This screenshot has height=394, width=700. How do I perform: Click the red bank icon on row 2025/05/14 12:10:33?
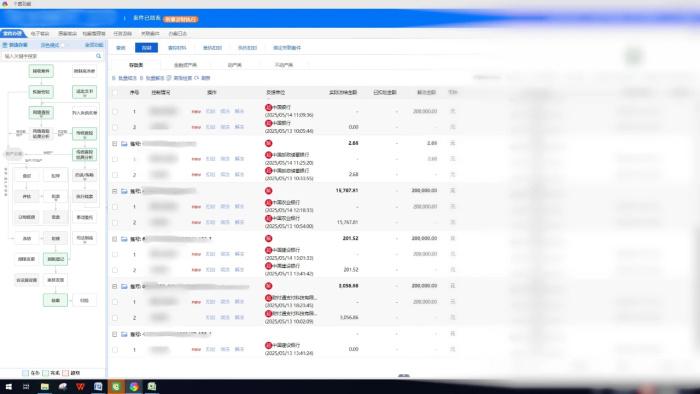coord(268,203)
